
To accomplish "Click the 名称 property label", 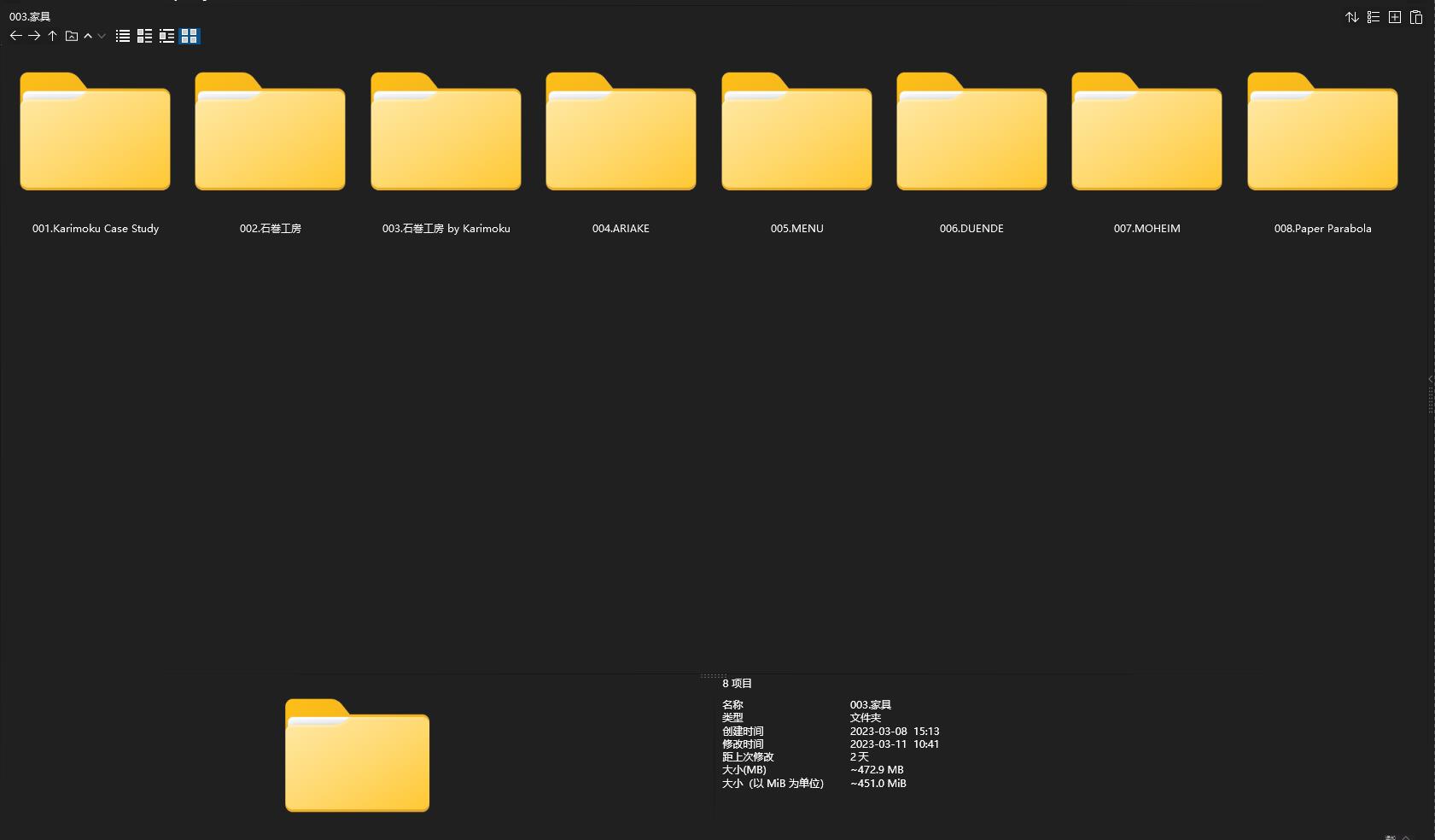I will (732, 705).
